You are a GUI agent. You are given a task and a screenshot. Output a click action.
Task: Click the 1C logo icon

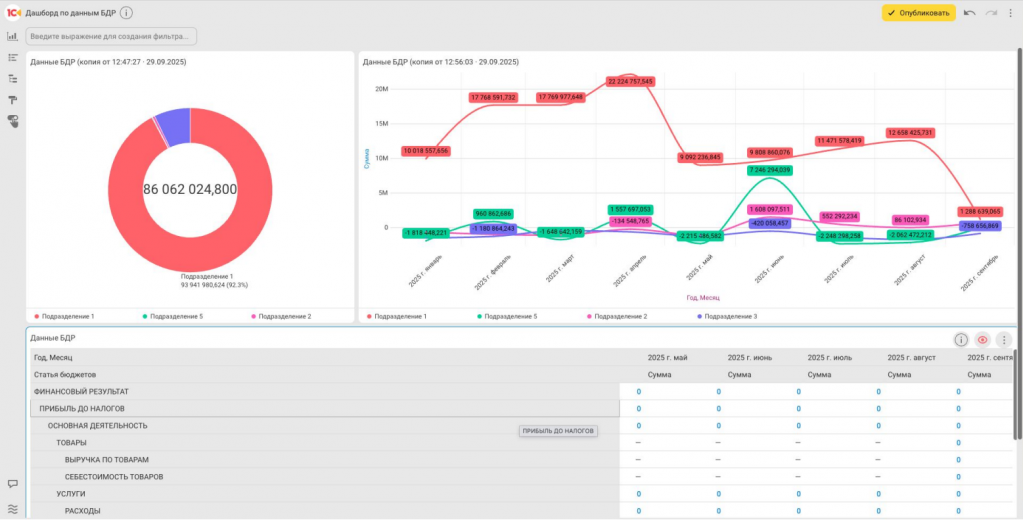tap(14, 13)
